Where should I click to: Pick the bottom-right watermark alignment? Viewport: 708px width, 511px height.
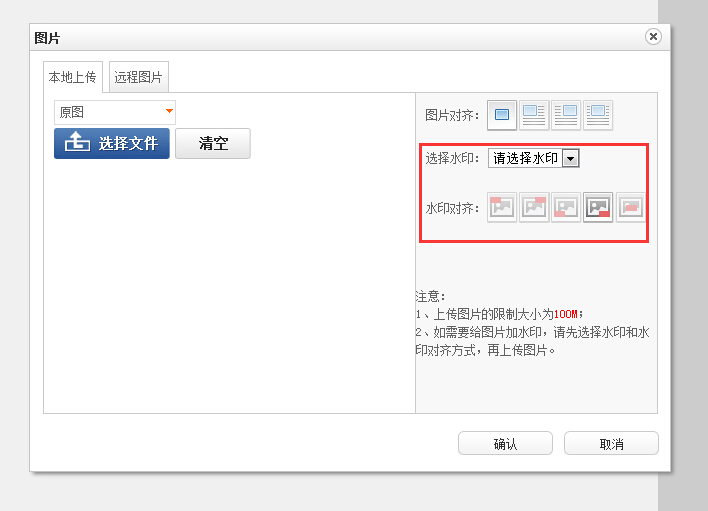598,208
